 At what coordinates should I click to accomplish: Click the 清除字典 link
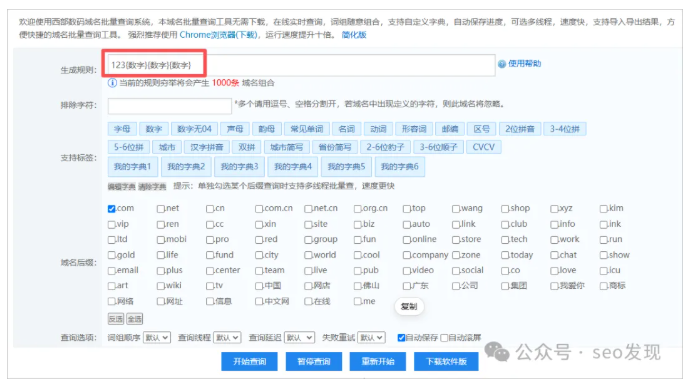pos(152,187)
